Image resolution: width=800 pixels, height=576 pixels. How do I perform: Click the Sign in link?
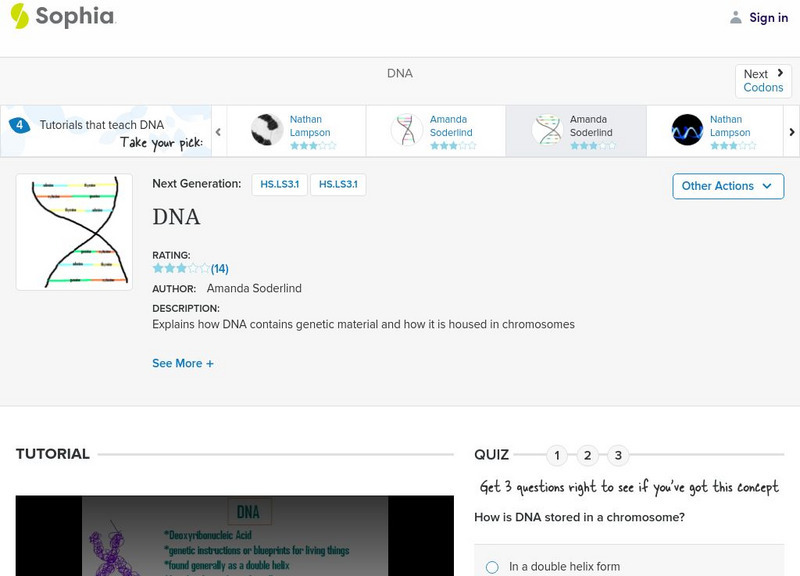pyautogui.click(x=768, y=17)
